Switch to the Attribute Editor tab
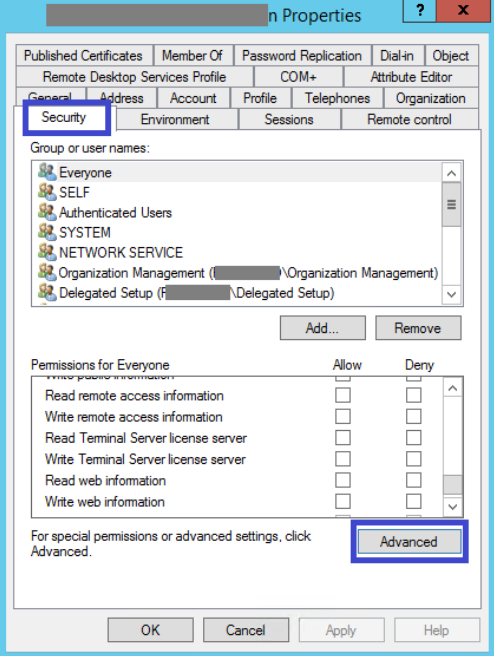Screen dimensions: 494x656 [411, 77]
